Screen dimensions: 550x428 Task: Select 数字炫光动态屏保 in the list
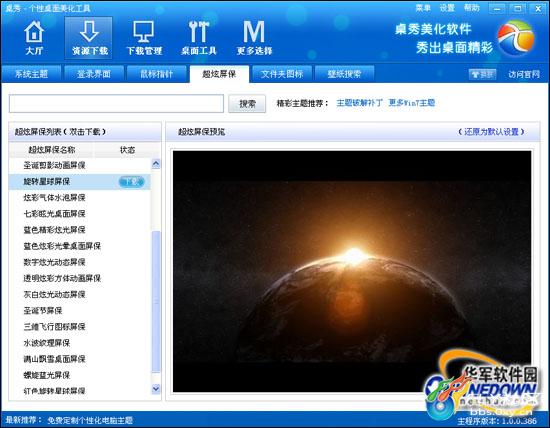[80, 262]
